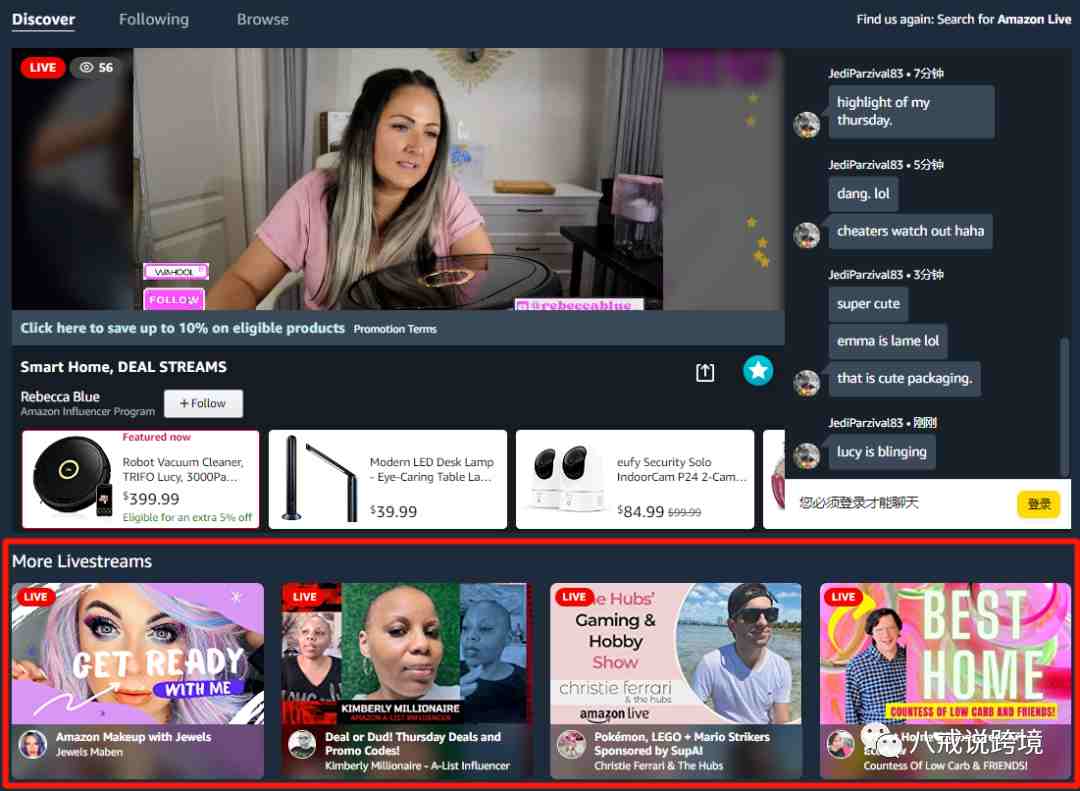The height and width of the screenshot is (791, 1080).
Task: Click the eufy indoor camera product image
Action: click(567, 478)
